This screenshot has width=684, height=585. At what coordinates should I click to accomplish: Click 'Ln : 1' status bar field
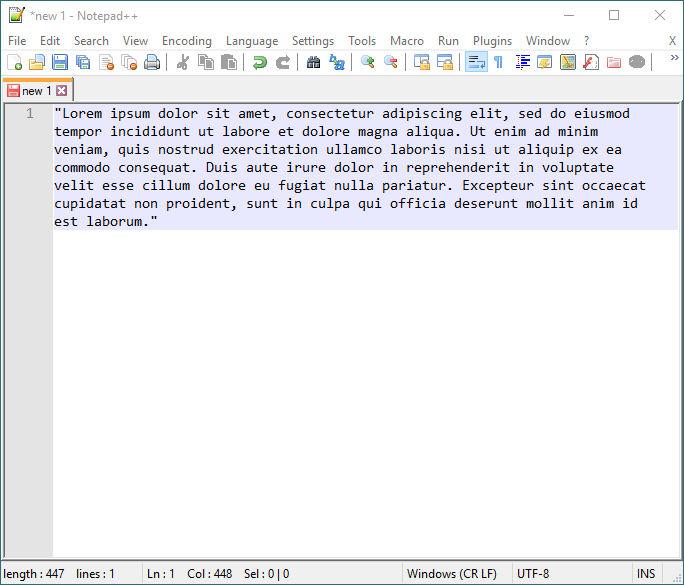161,574
